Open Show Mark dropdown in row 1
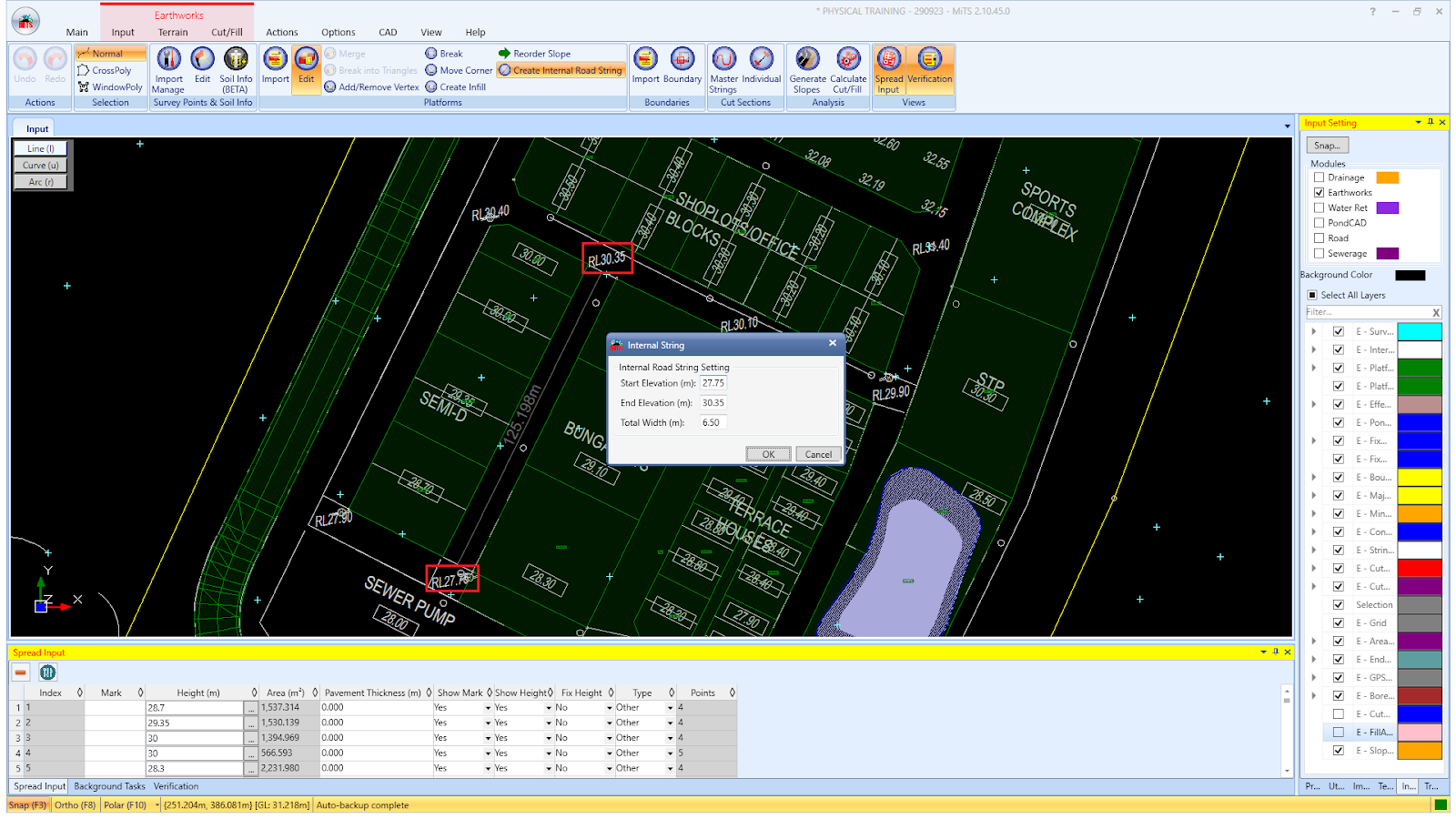Screen dimensions: 1456x819 (488, 708)
